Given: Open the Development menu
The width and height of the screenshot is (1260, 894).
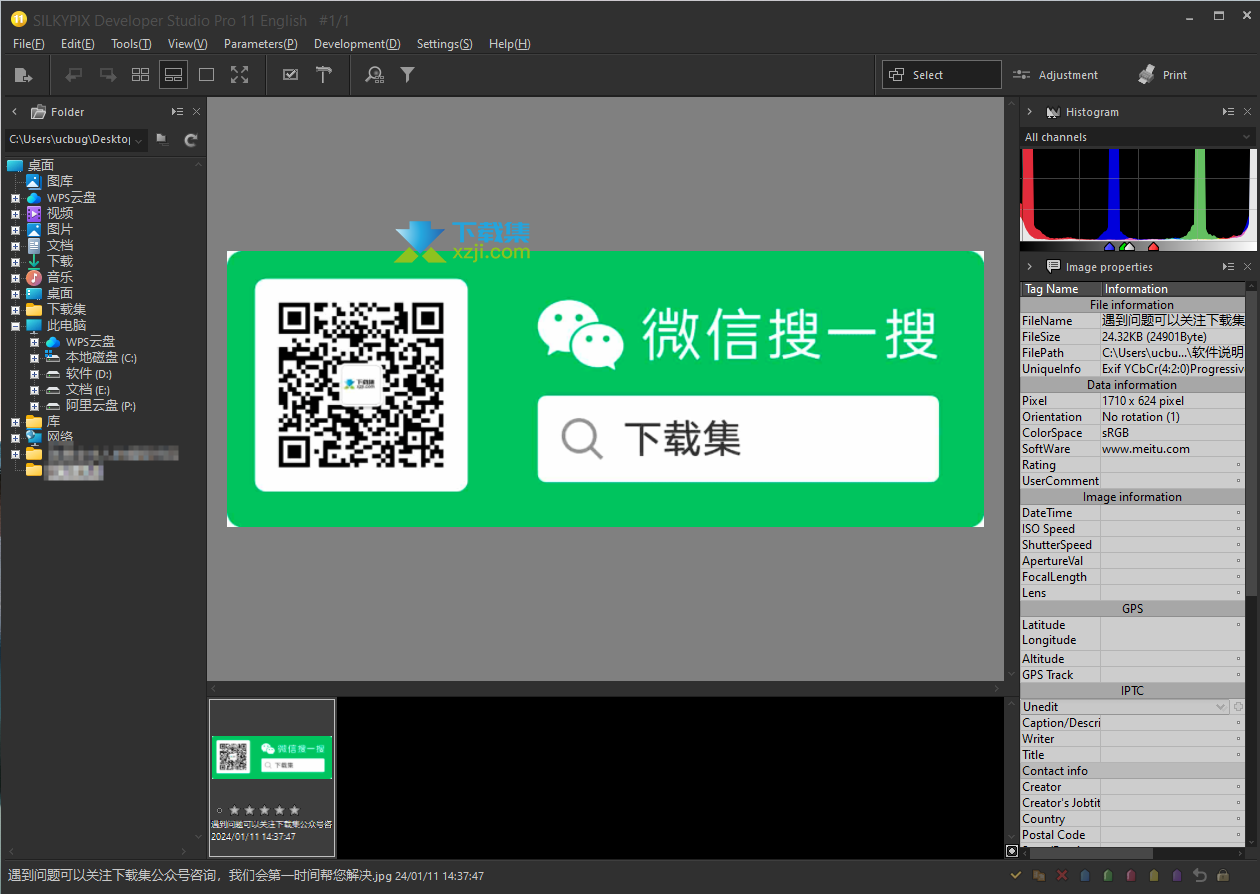Looking at the screenshot, I should point(357,44).
